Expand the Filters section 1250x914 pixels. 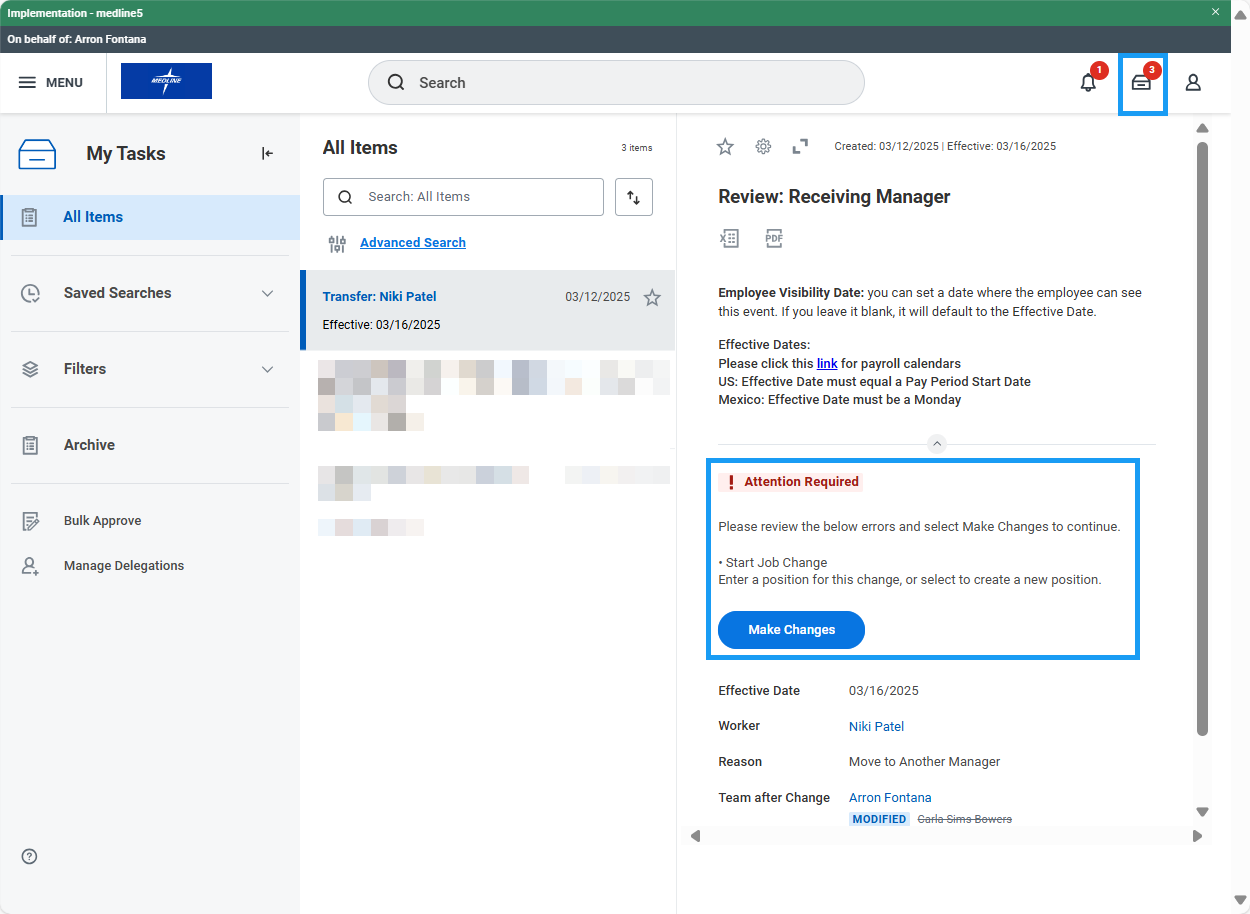point(267,369)
